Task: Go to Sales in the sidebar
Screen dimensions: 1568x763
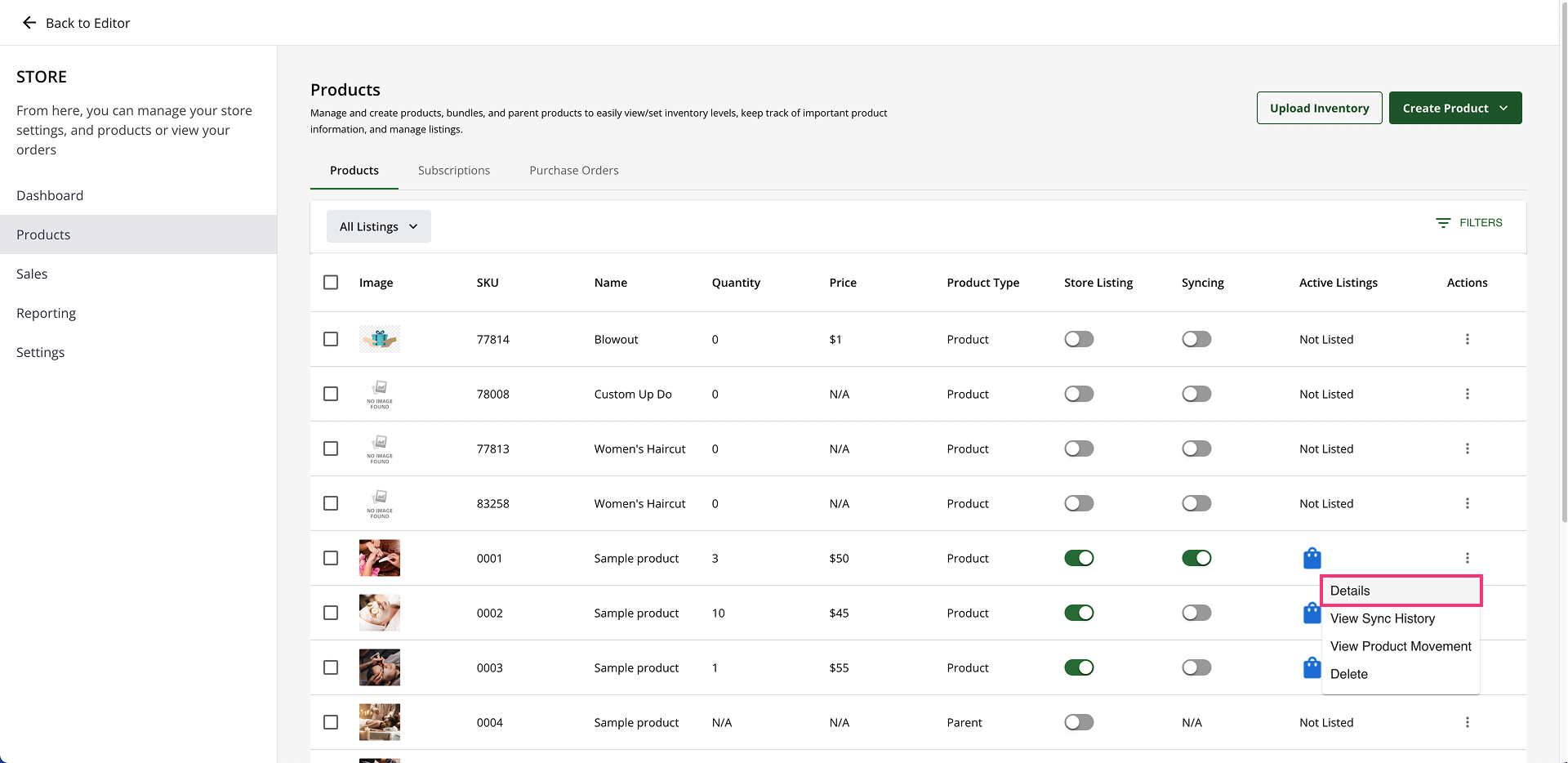Action: (32, 274)
